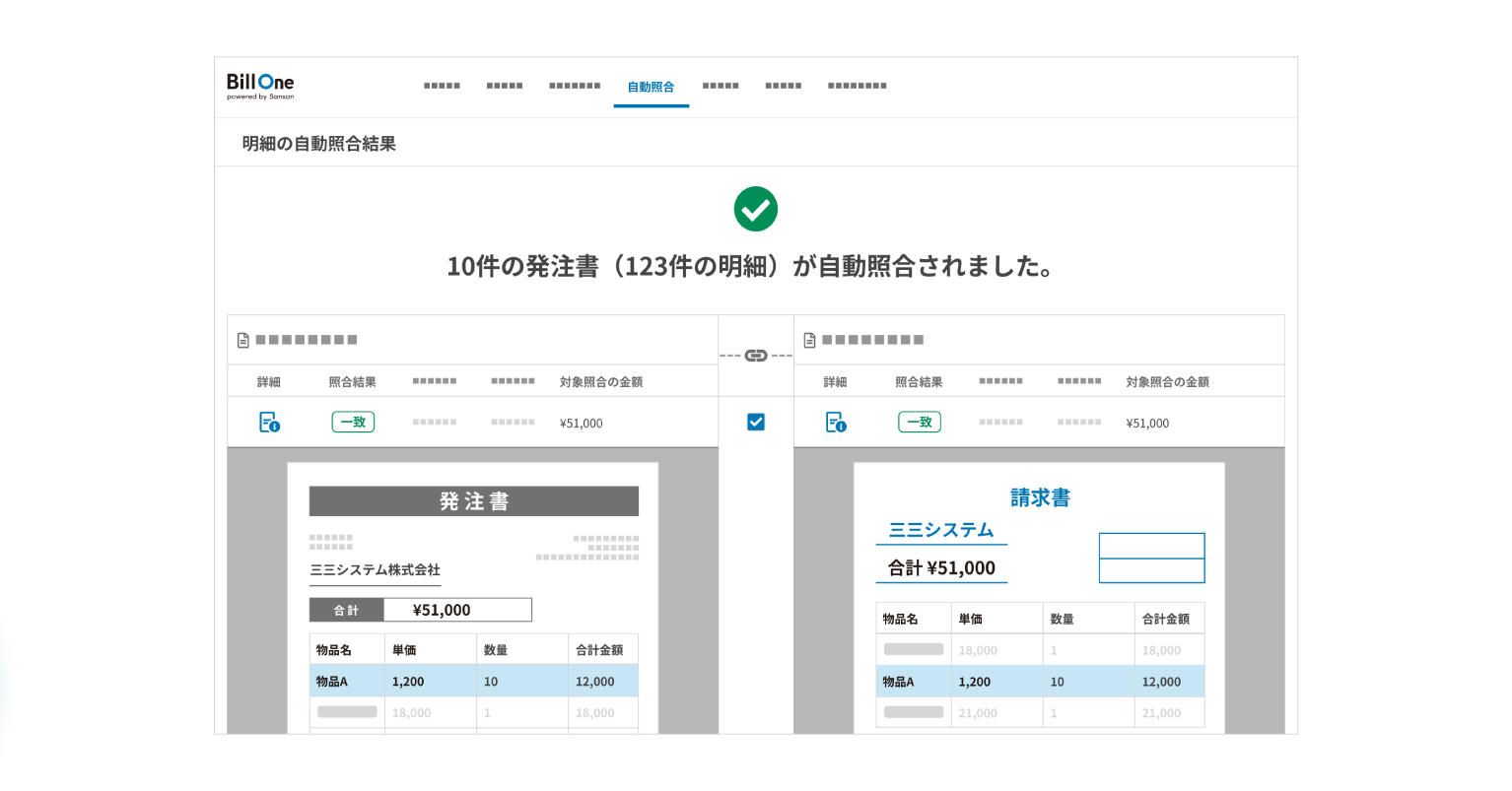The width and height of the screenshot is (1512, 791).
Task: Click 12,000 total in purchase order 物品A row
Action: (595, 682)
